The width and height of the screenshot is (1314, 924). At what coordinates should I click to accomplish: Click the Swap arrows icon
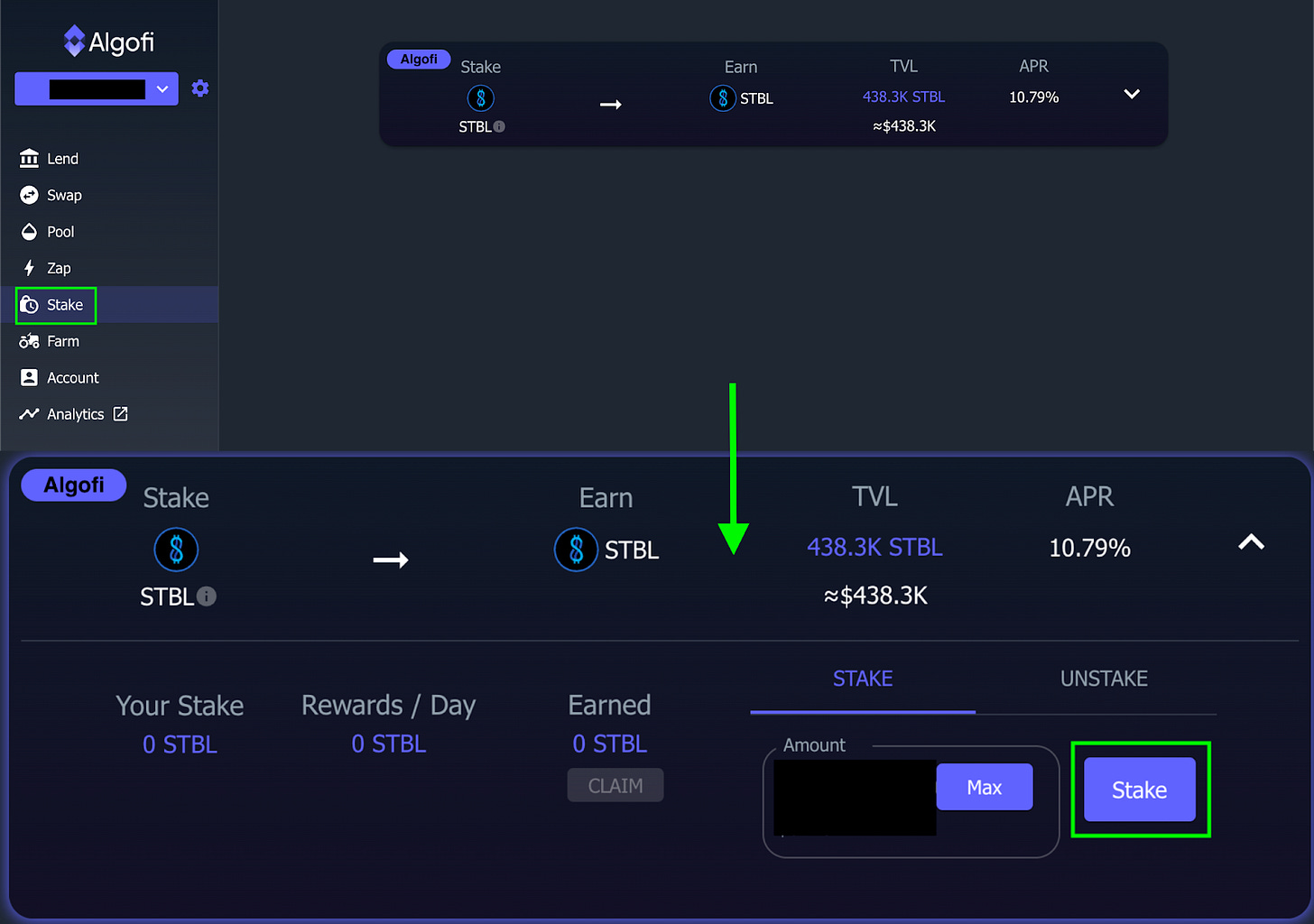tap(29, 195)
